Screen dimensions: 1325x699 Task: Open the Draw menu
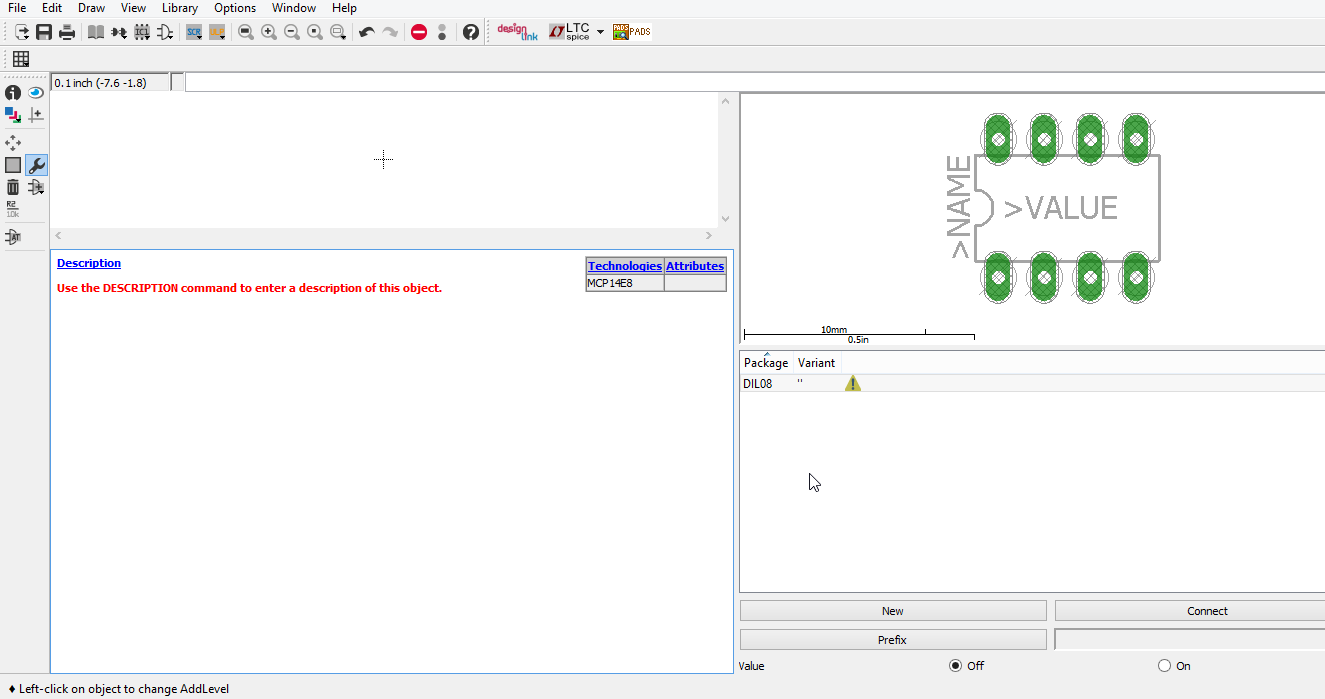tap(92, 8)
